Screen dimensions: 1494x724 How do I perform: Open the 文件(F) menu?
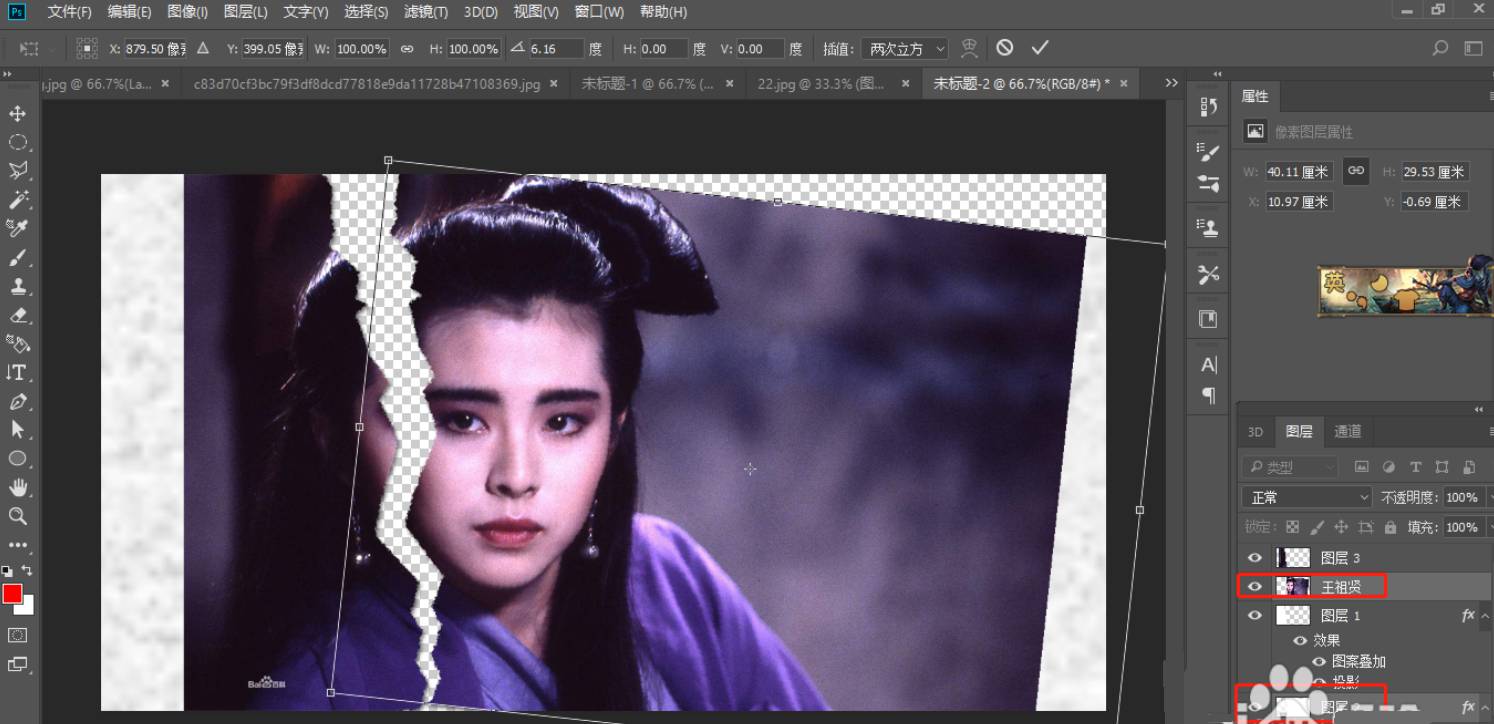70,12
